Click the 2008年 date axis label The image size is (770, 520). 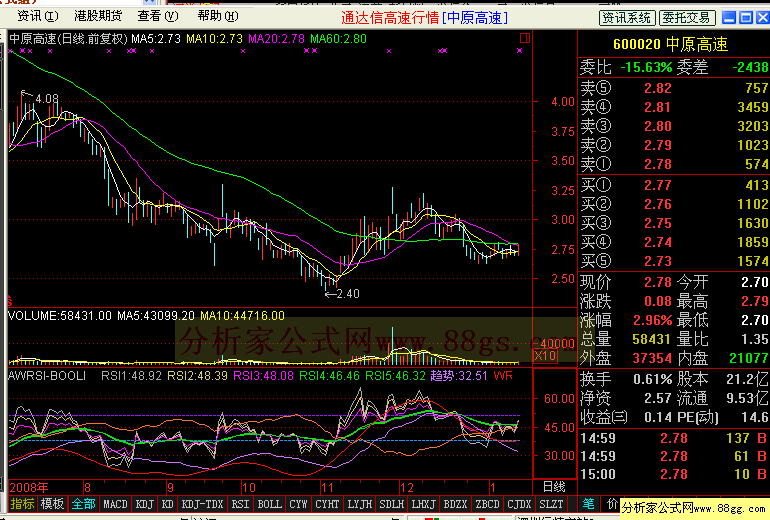point(29,488)
